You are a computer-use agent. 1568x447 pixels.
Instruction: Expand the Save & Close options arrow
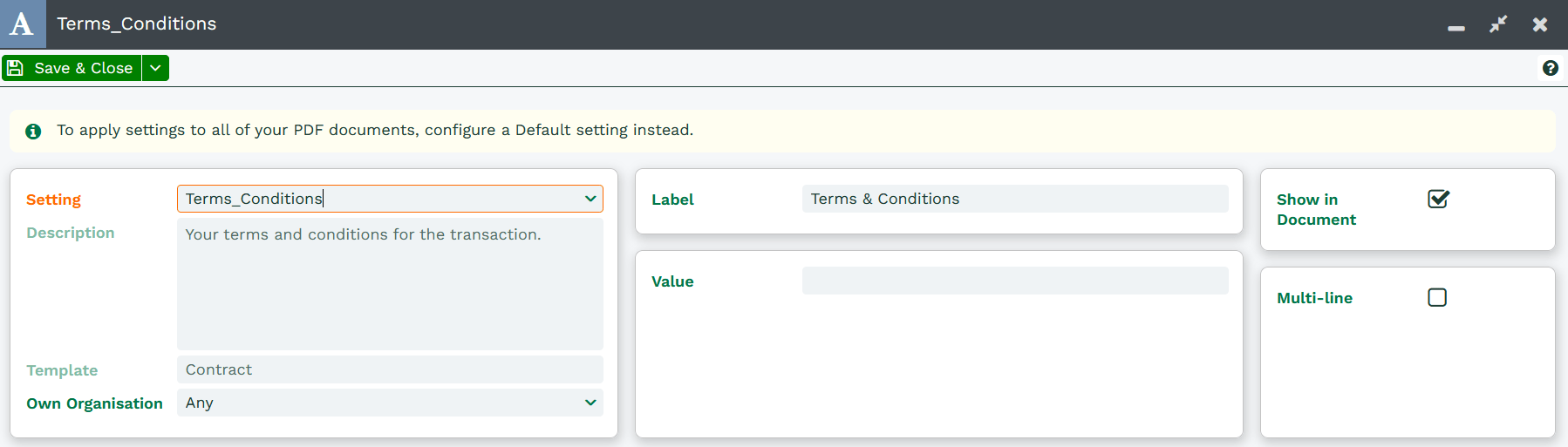(155, 68)
